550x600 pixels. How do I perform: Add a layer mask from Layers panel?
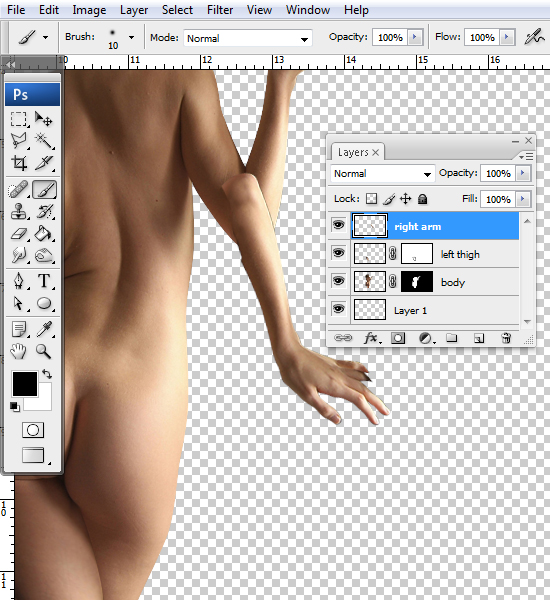[x=398, y=338]
